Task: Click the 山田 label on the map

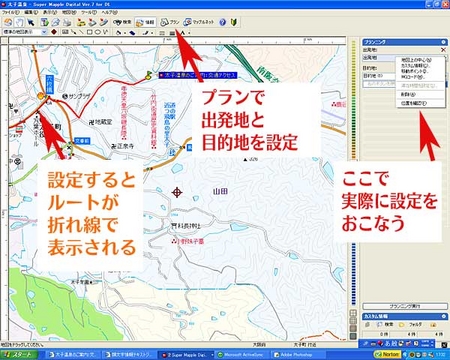Action: pyautogui.click(x=220, y=191)
